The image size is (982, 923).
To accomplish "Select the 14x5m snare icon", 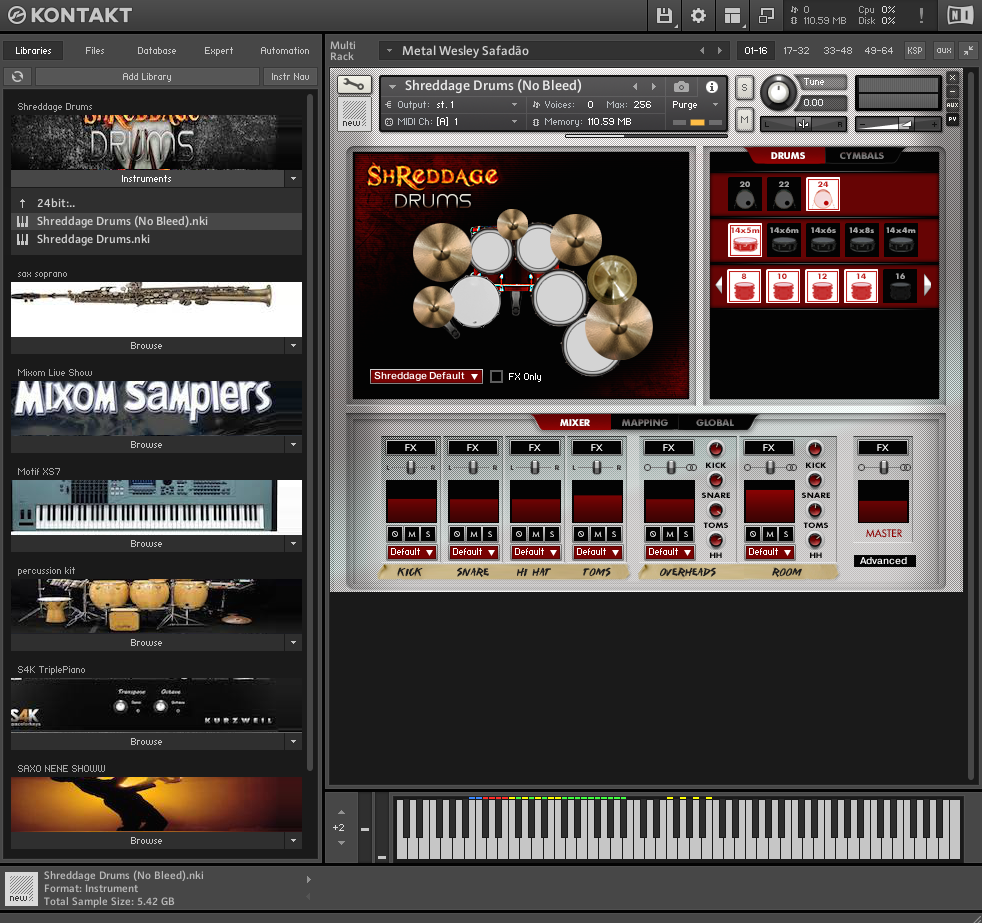I will (x=745, y=240).
